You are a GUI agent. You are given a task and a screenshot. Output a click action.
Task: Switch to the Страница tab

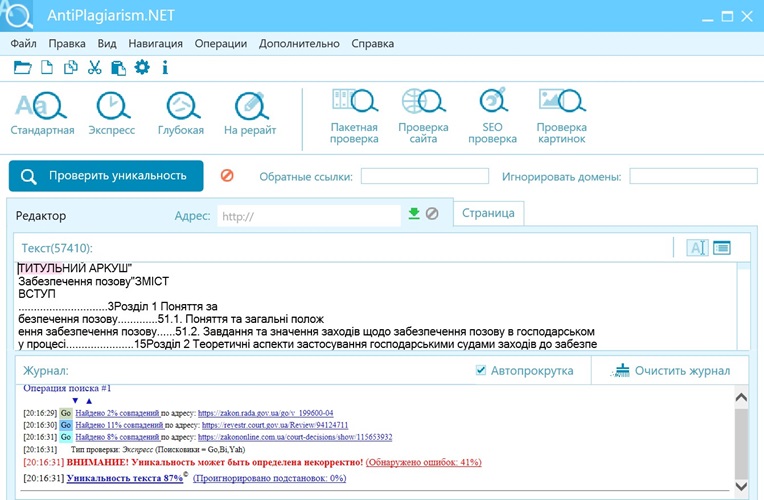[488, 213]
